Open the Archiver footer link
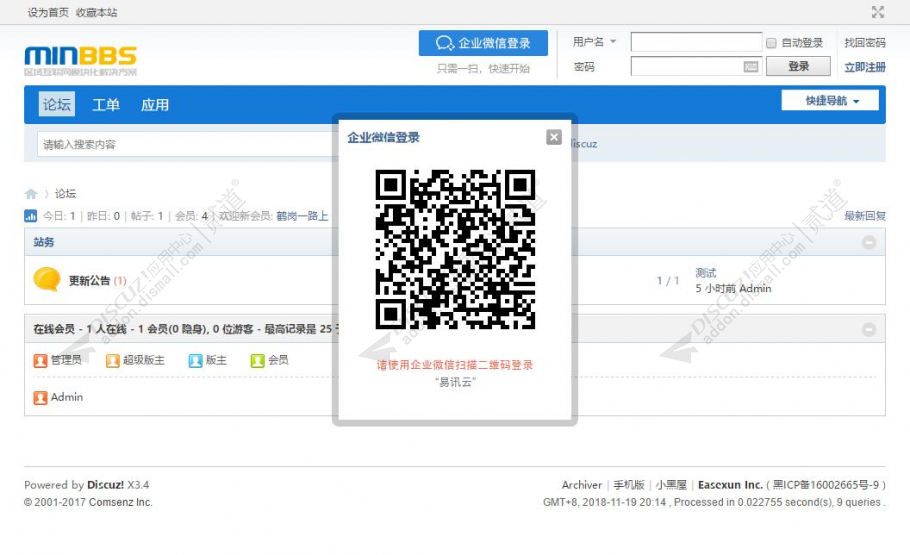 (582, 485)
